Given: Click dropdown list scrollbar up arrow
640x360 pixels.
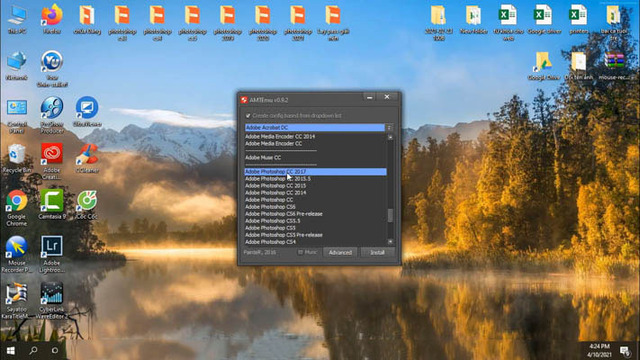Looking at the screenshot, I should (390, 137).
